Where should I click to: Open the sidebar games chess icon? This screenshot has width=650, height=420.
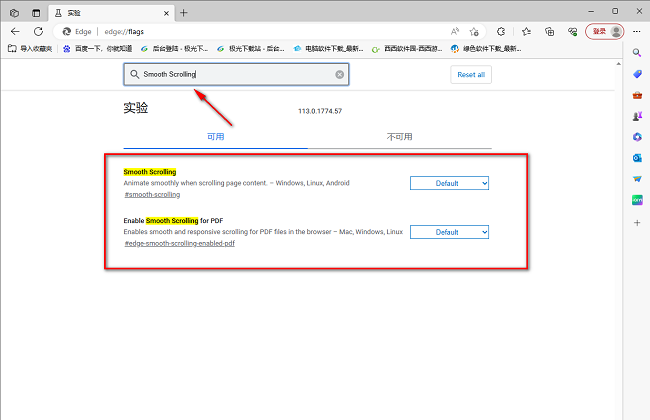pyautogui.click(x=637, y=117)
